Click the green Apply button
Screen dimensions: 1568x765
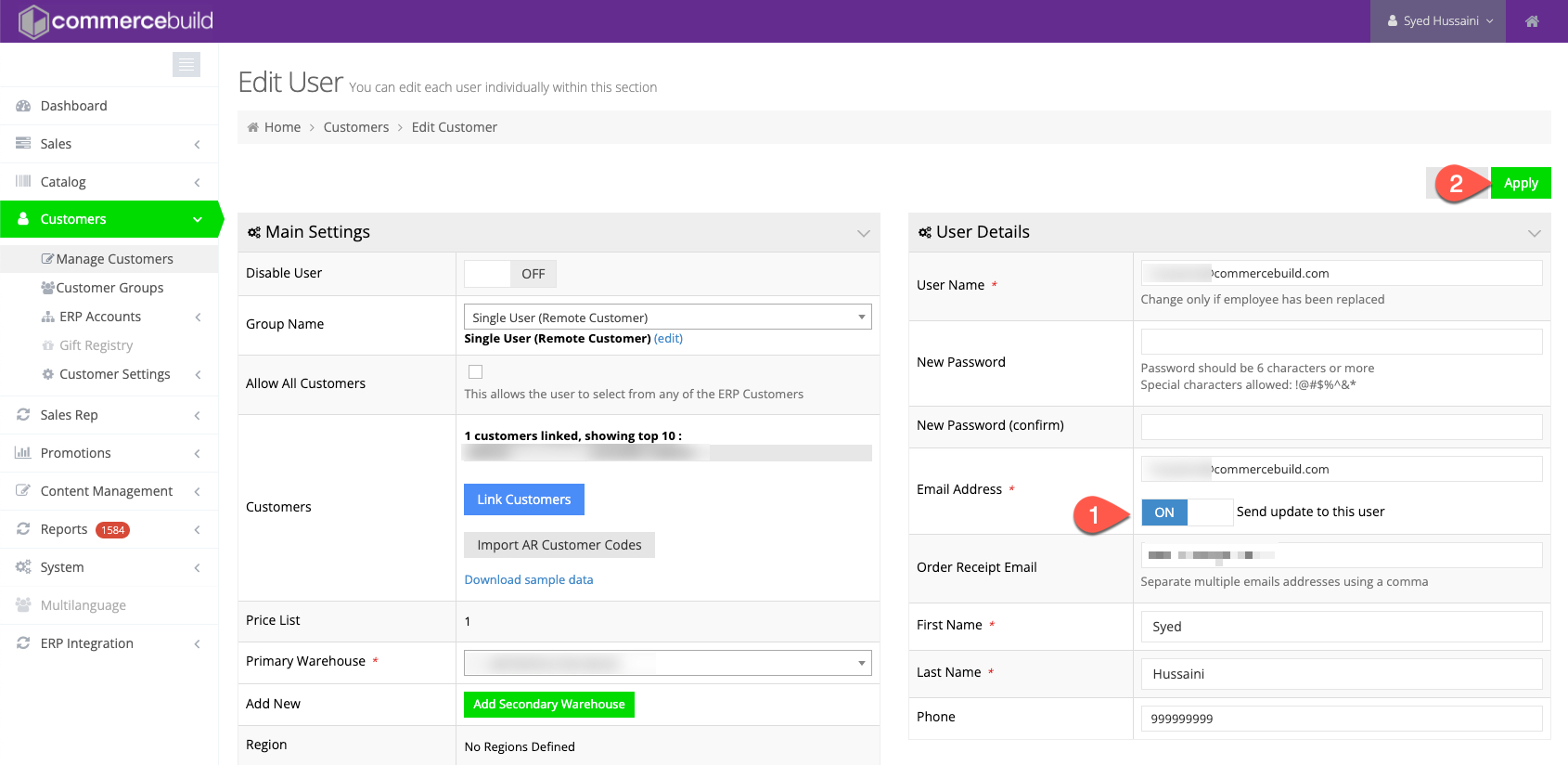tap(1521, 183)
